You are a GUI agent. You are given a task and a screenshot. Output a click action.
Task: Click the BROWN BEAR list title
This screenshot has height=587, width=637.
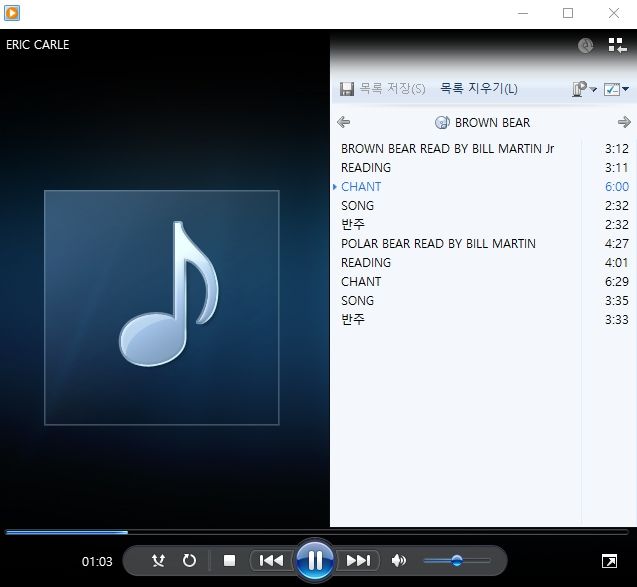pyautogui.click(x=492, y=123)
